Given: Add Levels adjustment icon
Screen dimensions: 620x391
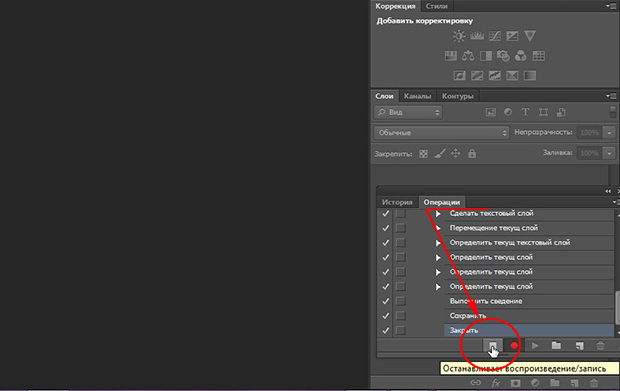Looking at the screenshot, I should [477, 36].
